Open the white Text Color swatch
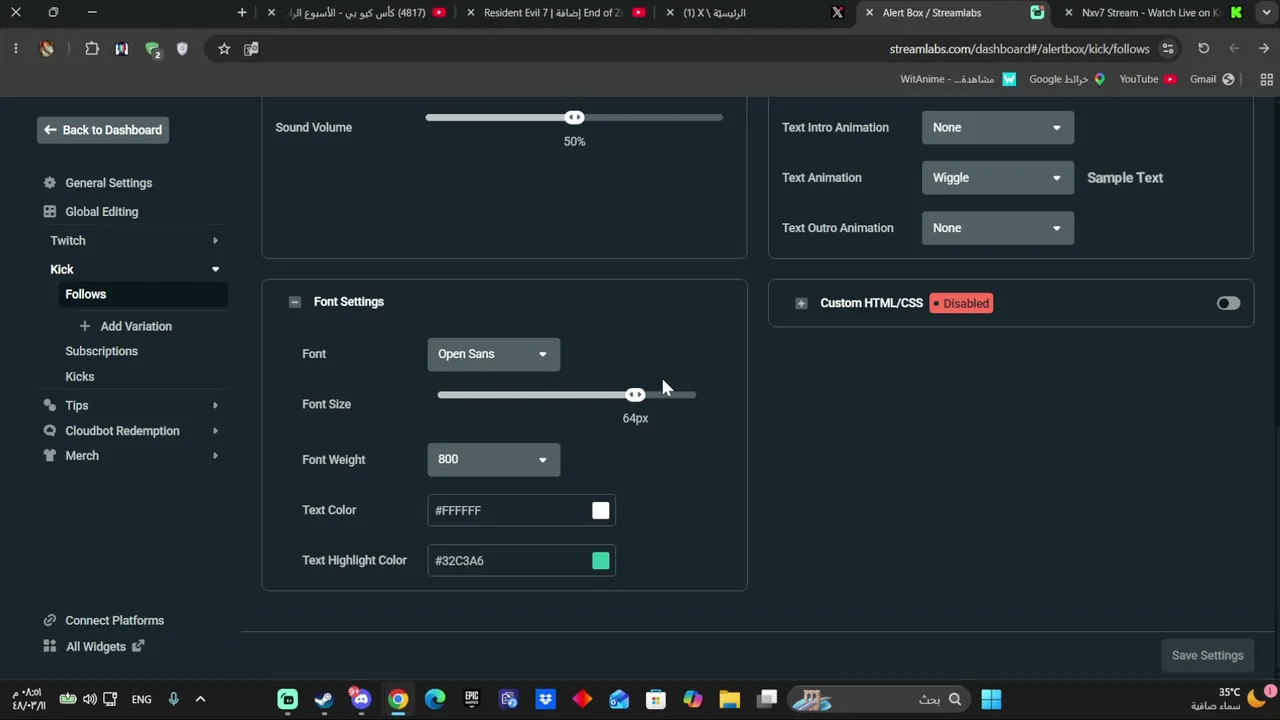Image resolution: width=1280 pixels, height=720 pixels. tap(600, 511)
